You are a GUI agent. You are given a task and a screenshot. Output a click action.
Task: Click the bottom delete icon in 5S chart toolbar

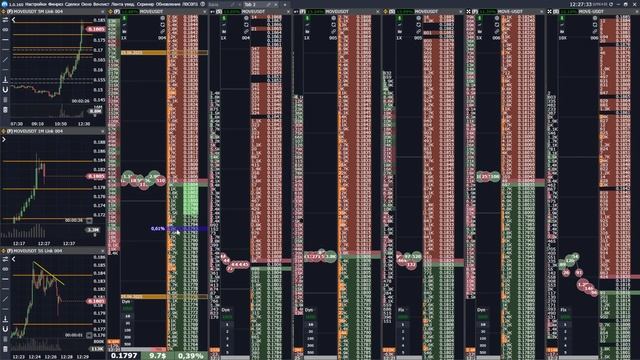5,349
